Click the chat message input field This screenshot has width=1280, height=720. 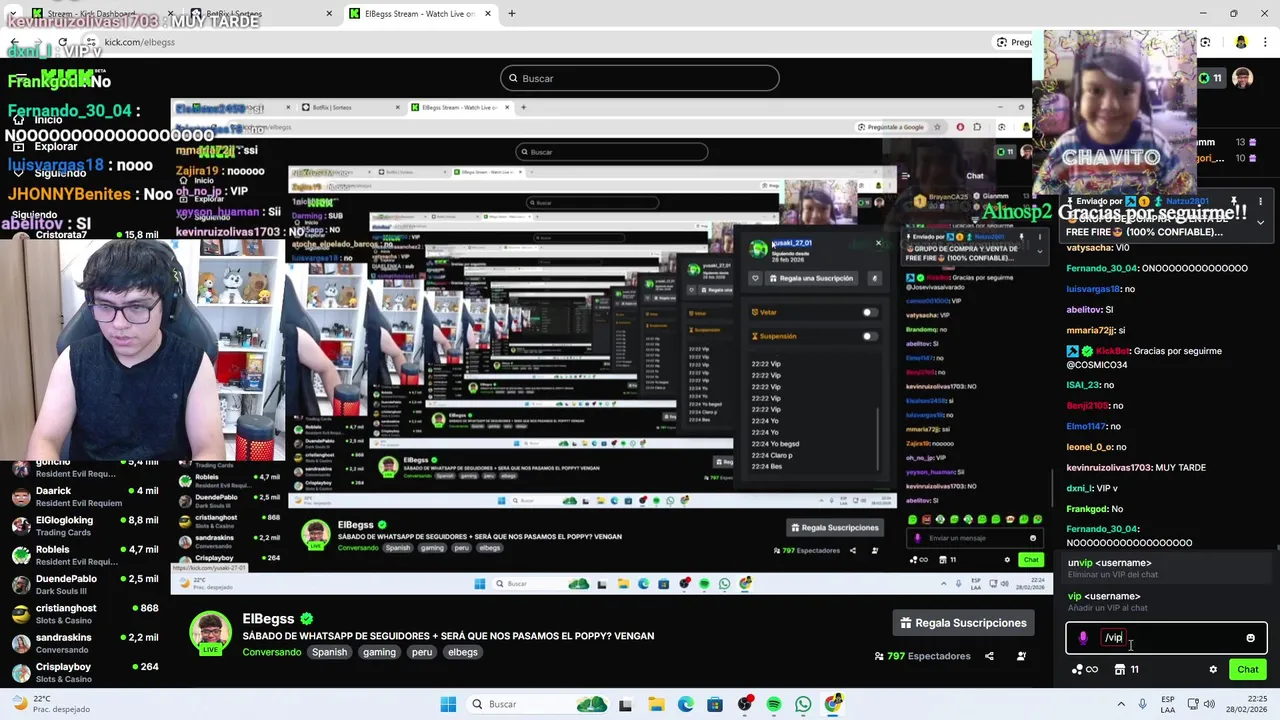1166,638
